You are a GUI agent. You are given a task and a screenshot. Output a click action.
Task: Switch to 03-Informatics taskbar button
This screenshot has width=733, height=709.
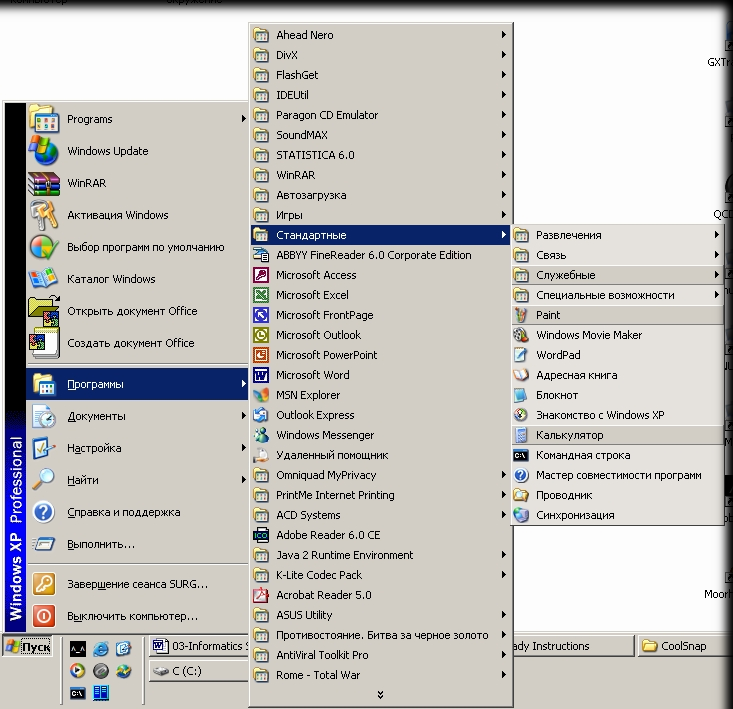[200, 646]
